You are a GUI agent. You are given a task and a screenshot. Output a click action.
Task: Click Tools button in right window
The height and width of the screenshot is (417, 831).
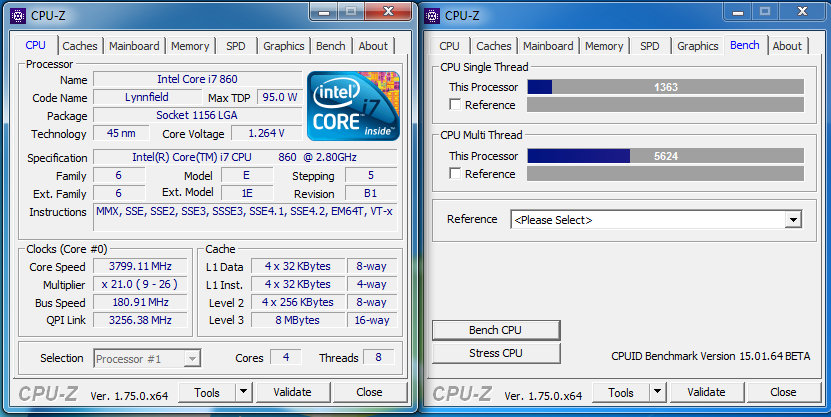(x=621, y=392)
